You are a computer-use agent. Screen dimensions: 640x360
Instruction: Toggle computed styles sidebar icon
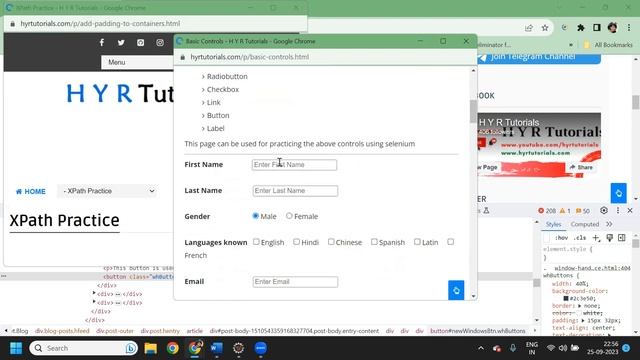[622, 238]
